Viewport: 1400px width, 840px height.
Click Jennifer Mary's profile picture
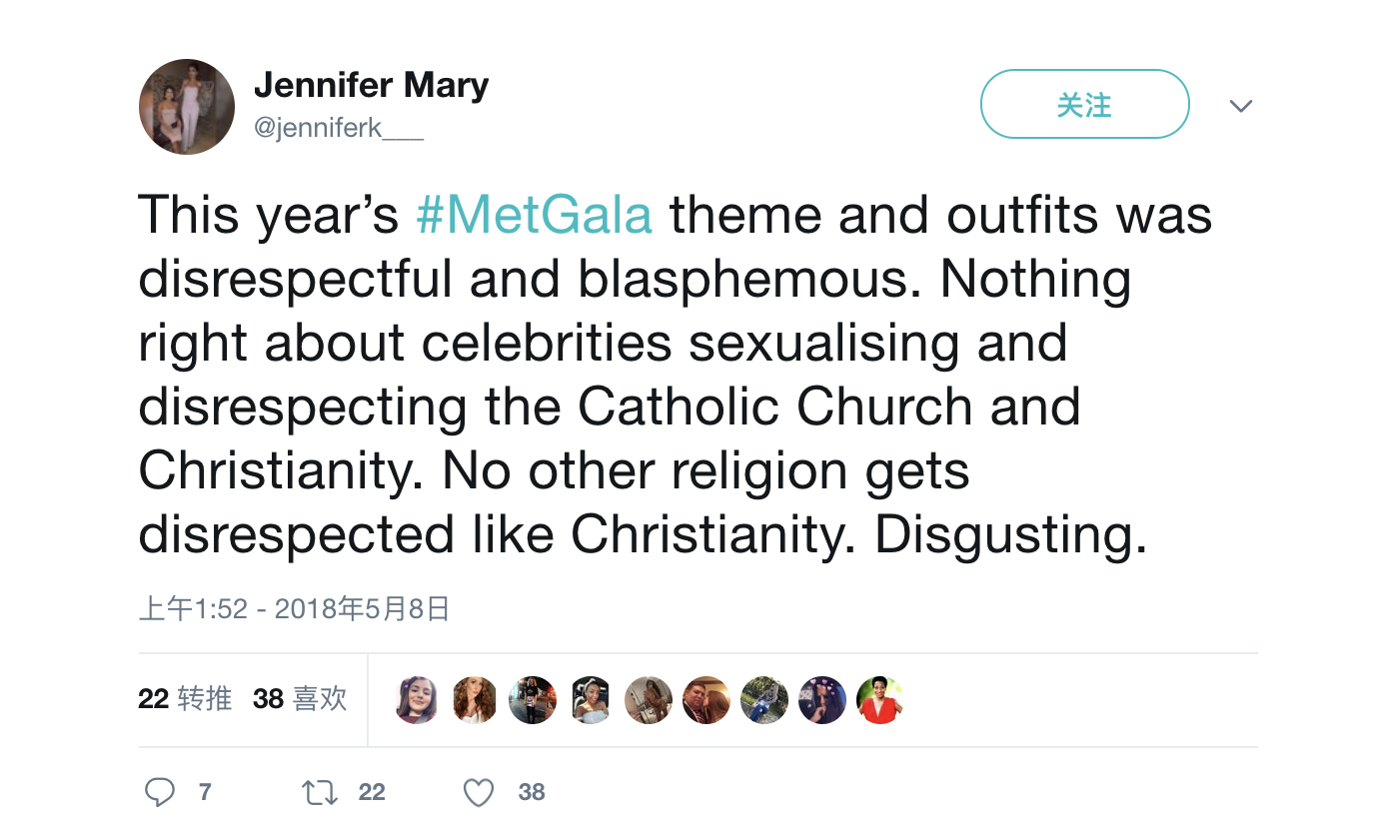tap(187, 107)
